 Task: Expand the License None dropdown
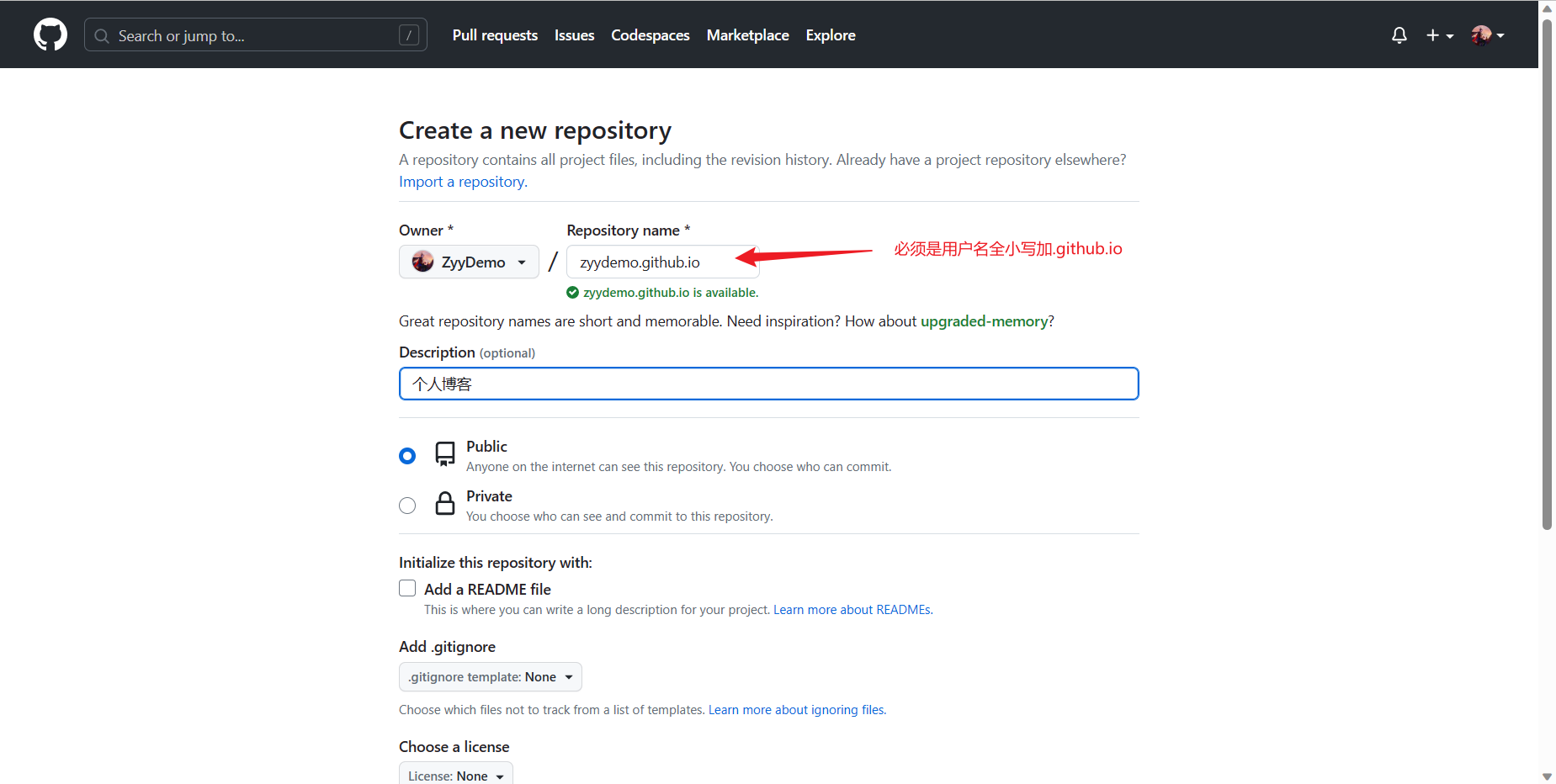point(456,775)
